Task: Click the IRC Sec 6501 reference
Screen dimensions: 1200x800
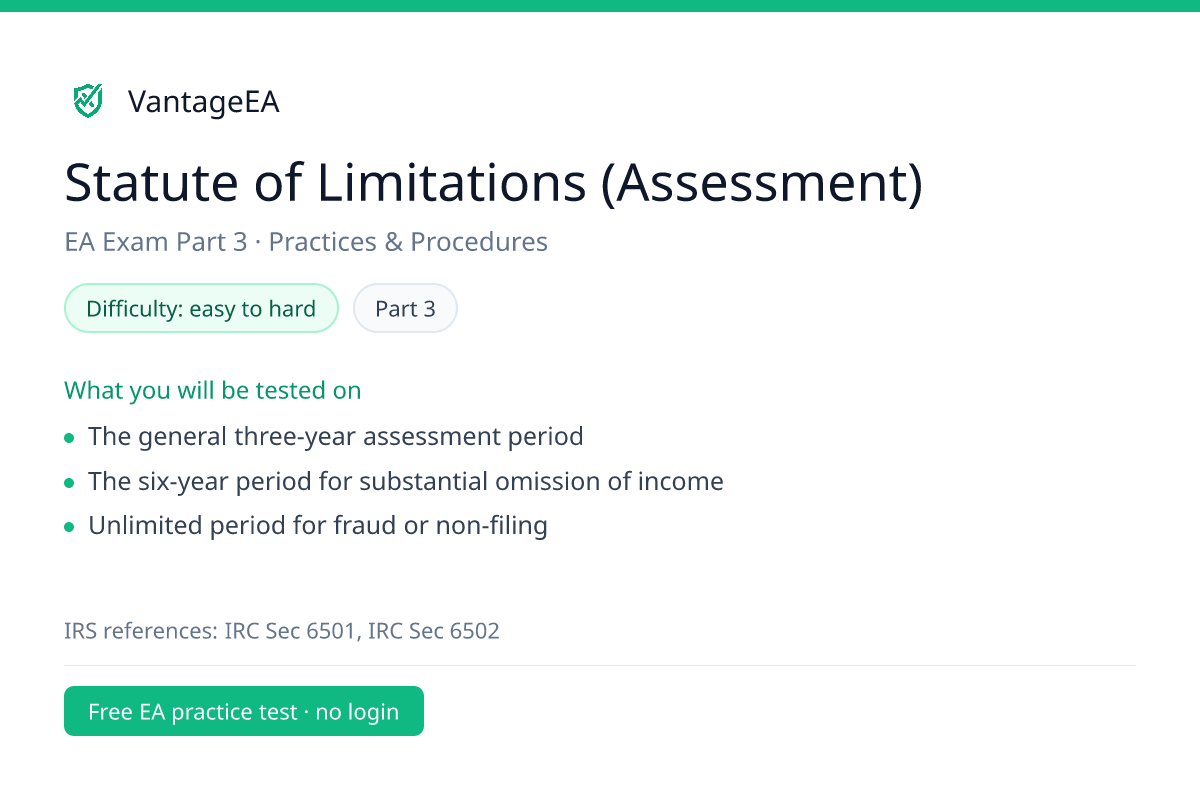Action: point(291,631)
